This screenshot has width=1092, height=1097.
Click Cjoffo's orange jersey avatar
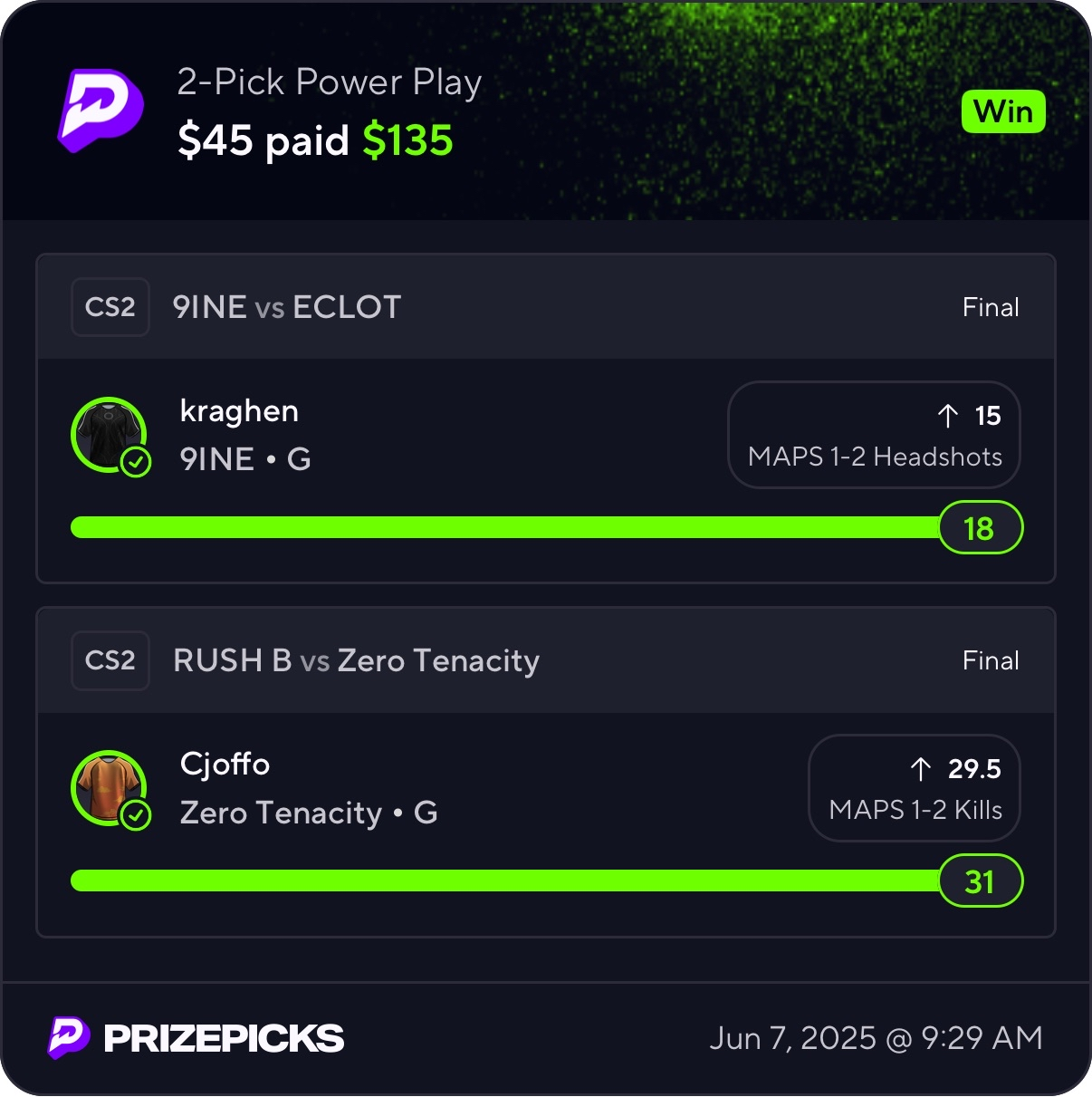click(x=109, y=786)
